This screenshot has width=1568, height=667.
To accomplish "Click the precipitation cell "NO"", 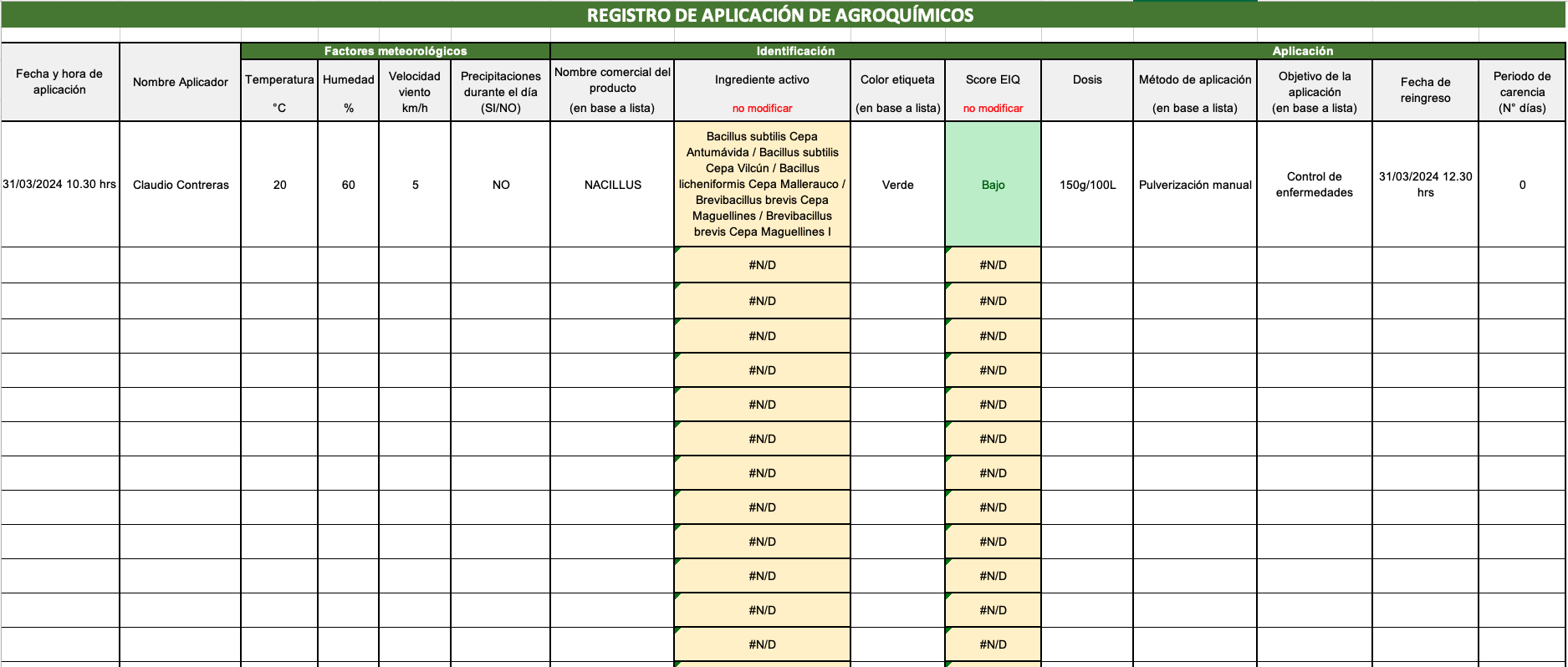I will pos(501,185).
